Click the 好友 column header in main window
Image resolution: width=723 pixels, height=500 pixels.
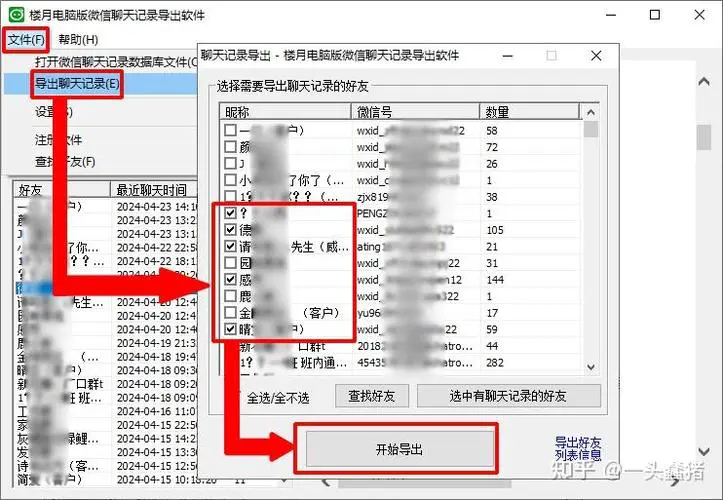62,190
